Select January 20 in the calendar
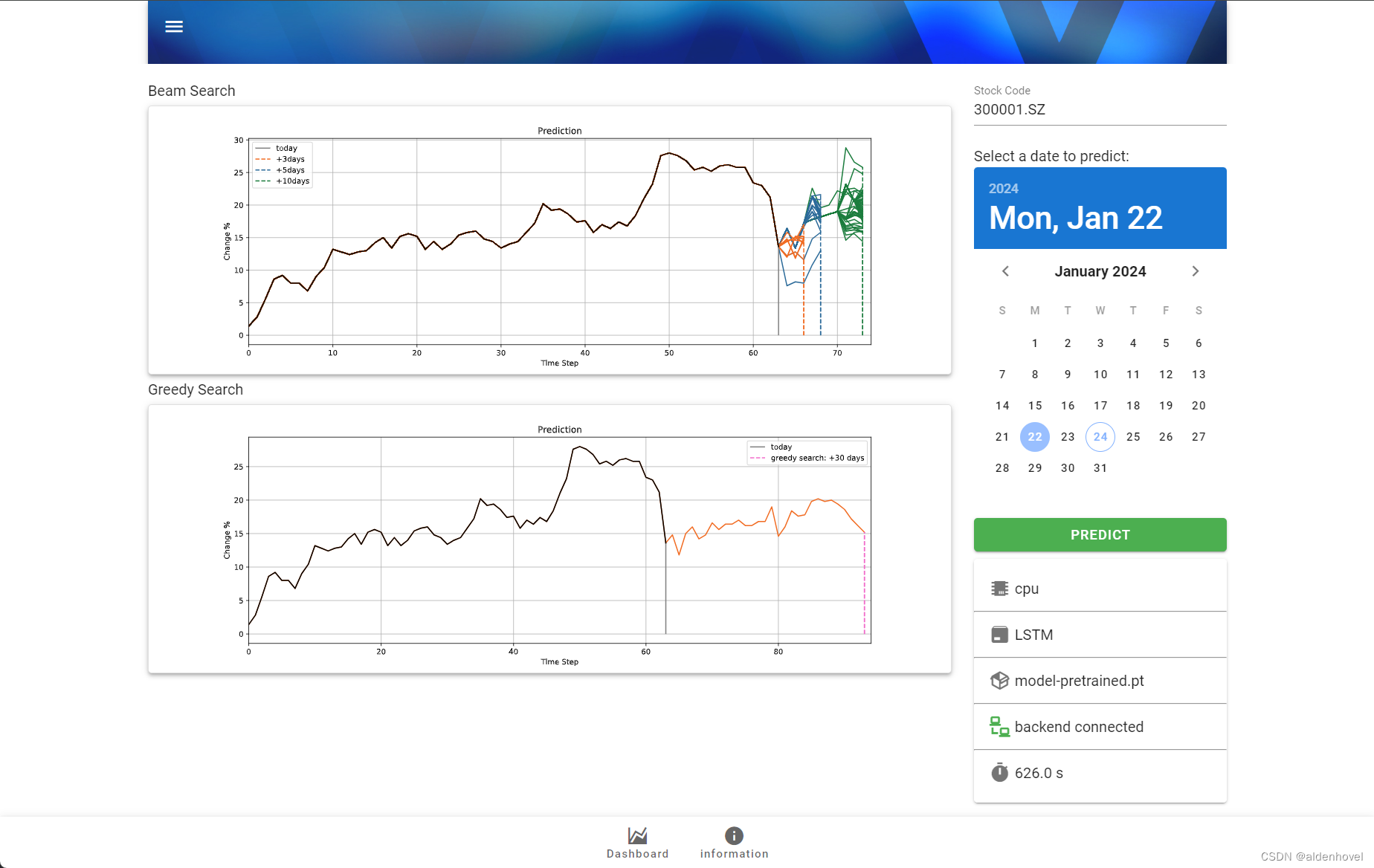The image size is (1374, 868). tap(1198, 406)
